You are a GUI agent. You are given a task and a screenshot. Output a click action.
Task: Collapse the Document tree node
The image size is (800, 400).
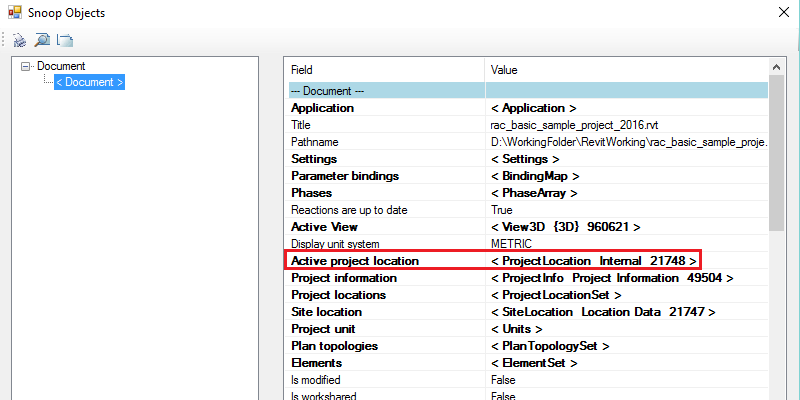tap(27, 66)
